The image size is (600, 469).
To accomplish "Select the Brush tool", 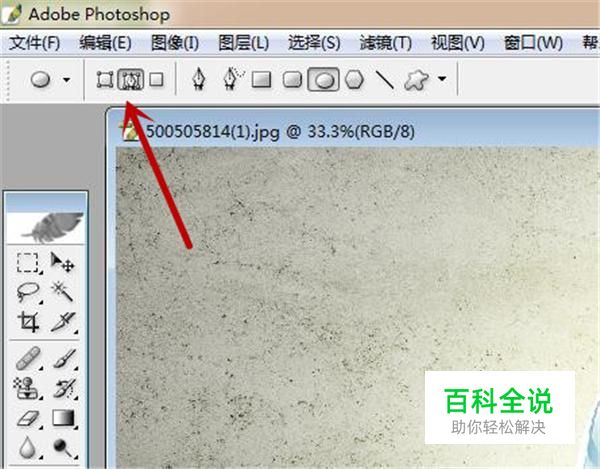I will click(64, 358).
